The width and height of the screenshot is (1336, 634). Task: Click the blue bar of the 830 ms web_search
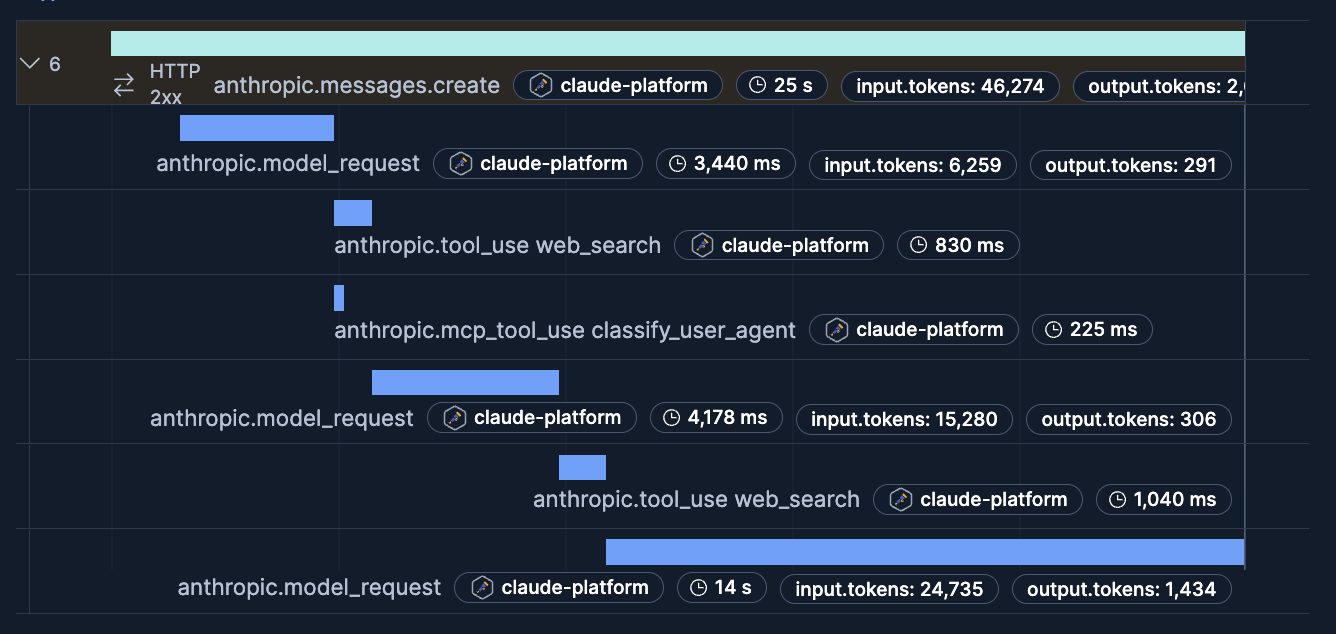click(x=353, y=213)
